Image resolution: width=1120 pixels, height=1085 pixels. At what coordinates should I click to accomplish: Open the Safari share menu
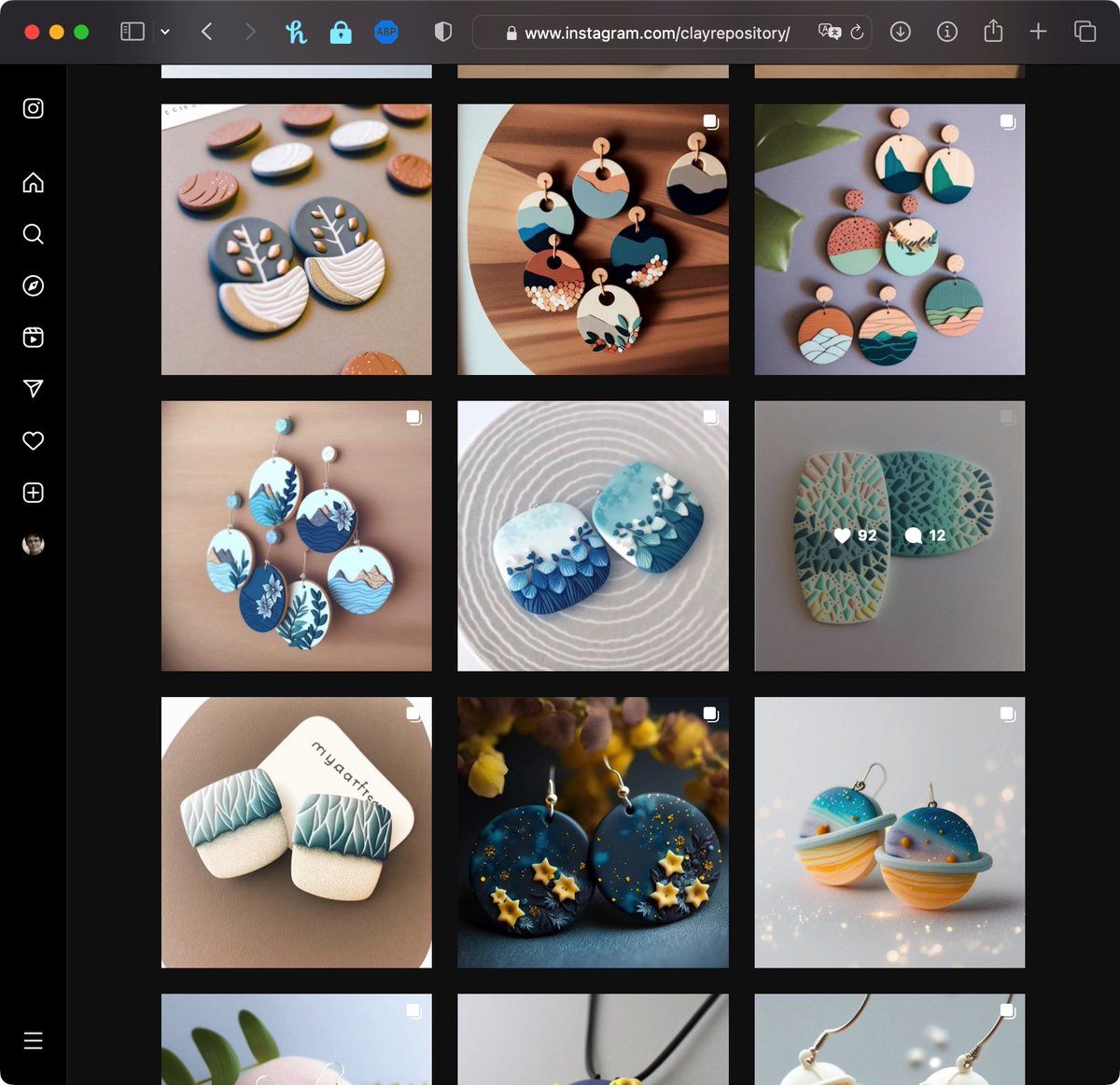pyautogui.click(x=993, y=32)
